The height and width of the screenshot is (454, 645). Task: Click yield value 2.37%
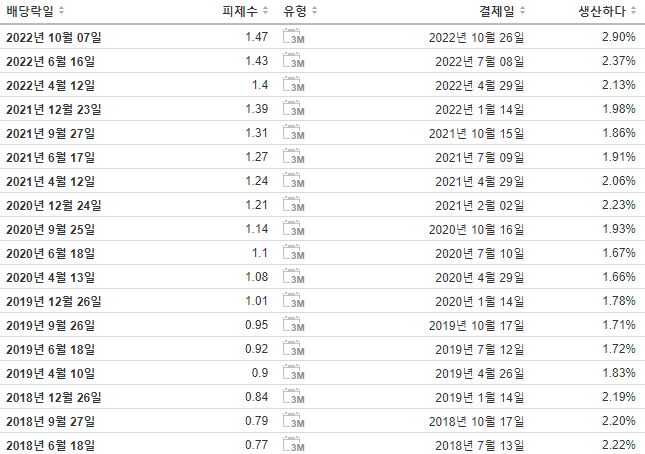(619, 61)
